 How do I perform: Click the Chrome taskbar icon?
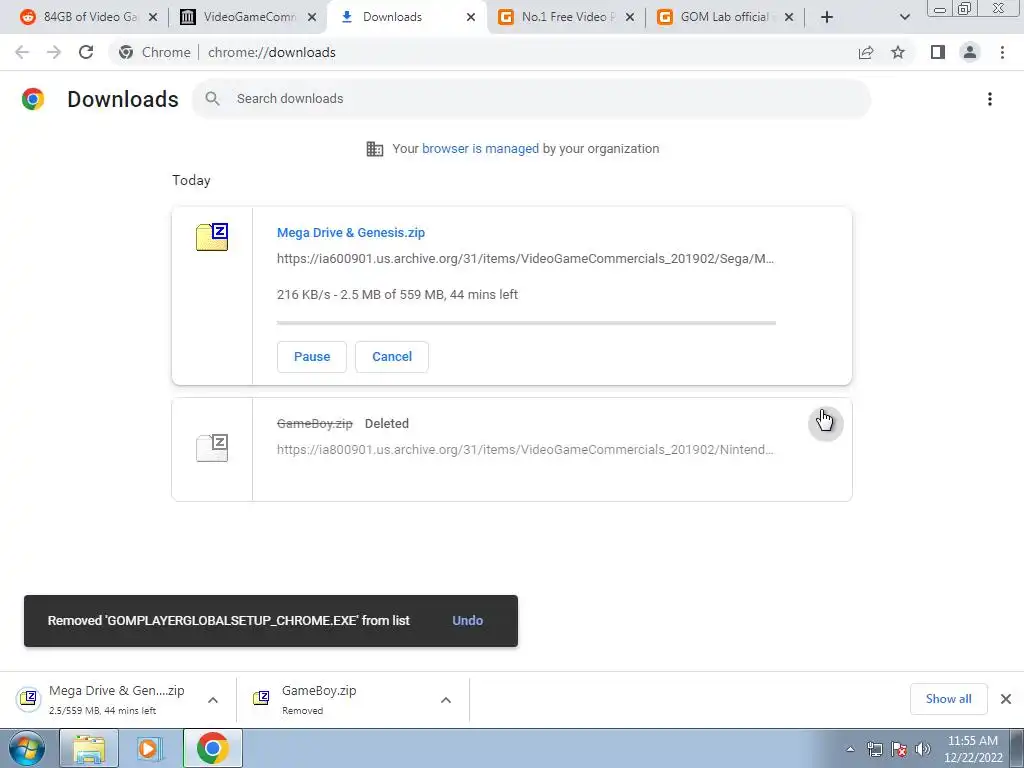point(212,748)
